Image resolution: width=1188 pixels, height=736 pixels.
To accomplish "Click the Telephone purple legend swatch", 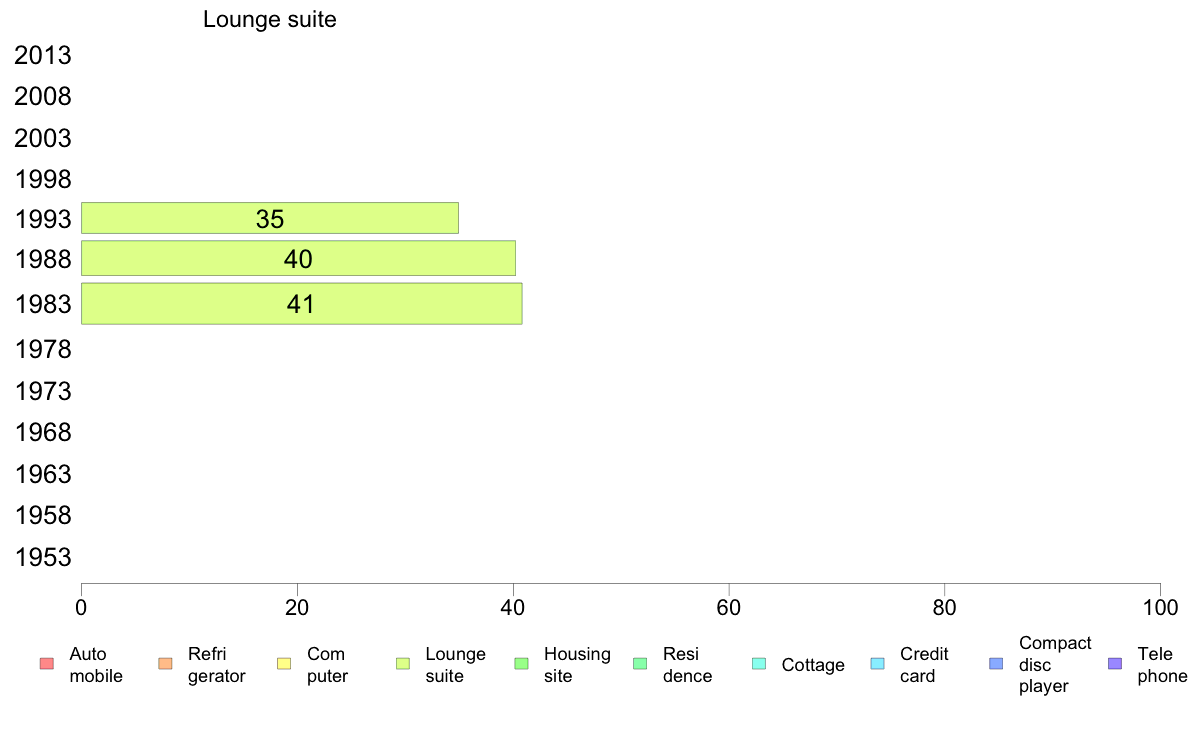I will pyautogui.click(x=1115, y=664).
